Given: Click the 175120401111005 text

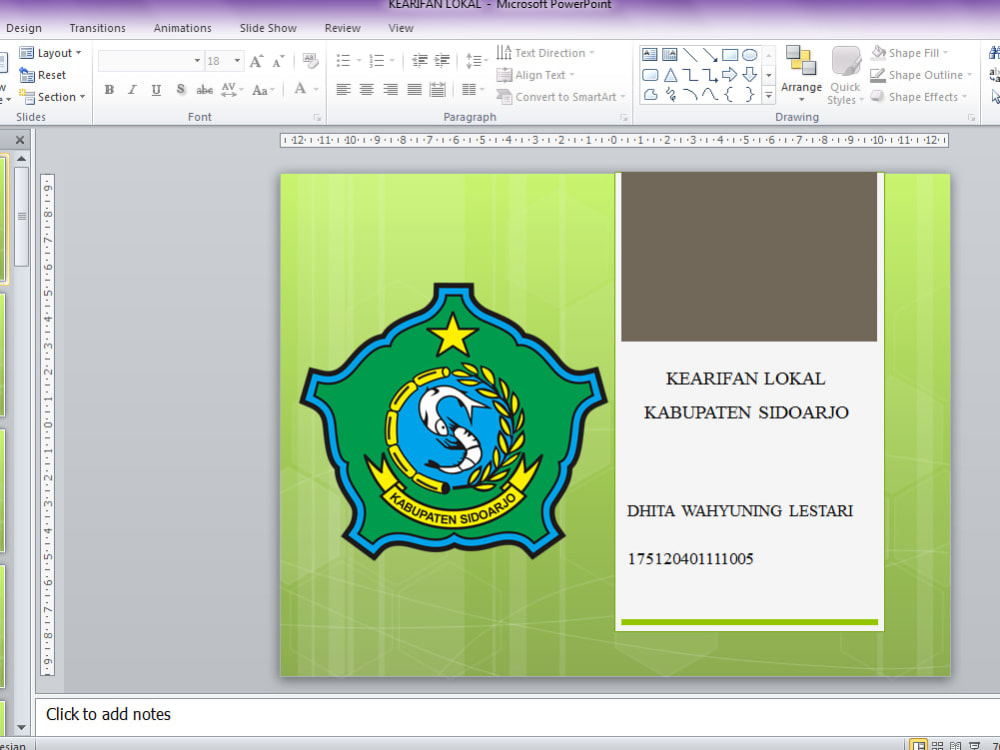Looking at the screenshot, I should [x=691, y=559].
